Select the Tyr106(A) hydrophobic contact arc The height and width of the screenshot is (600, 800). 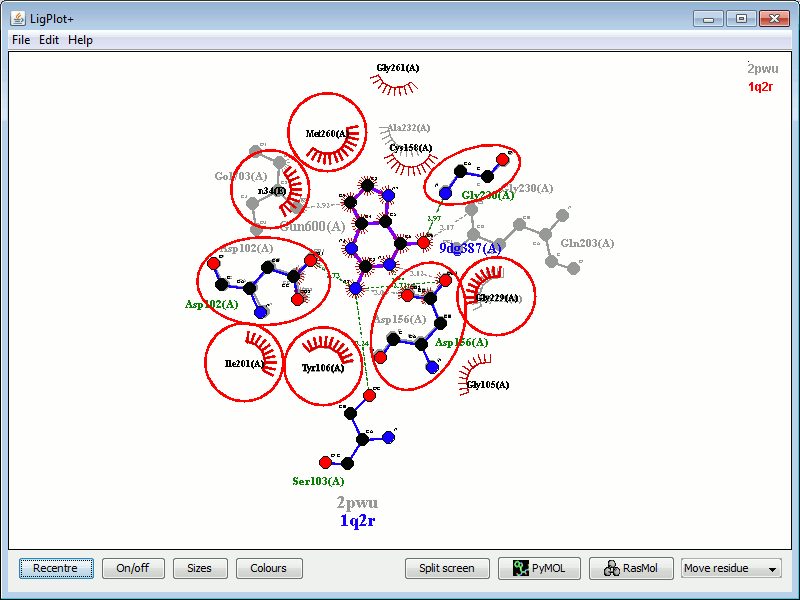tap(324, 350)
